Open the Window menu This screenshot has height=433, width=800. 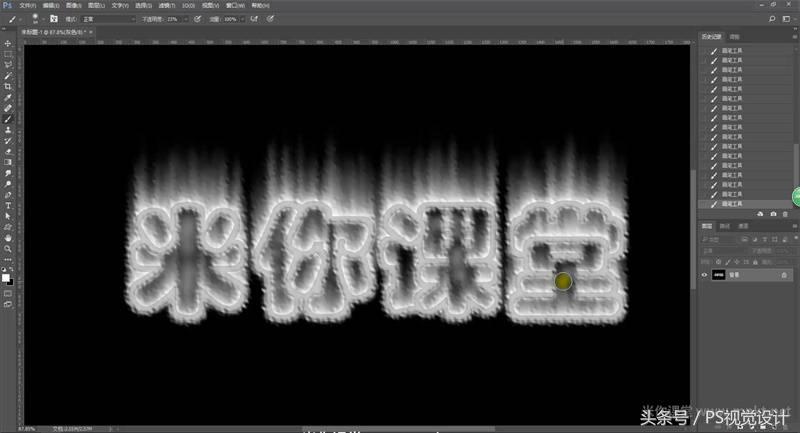point(235,5)
